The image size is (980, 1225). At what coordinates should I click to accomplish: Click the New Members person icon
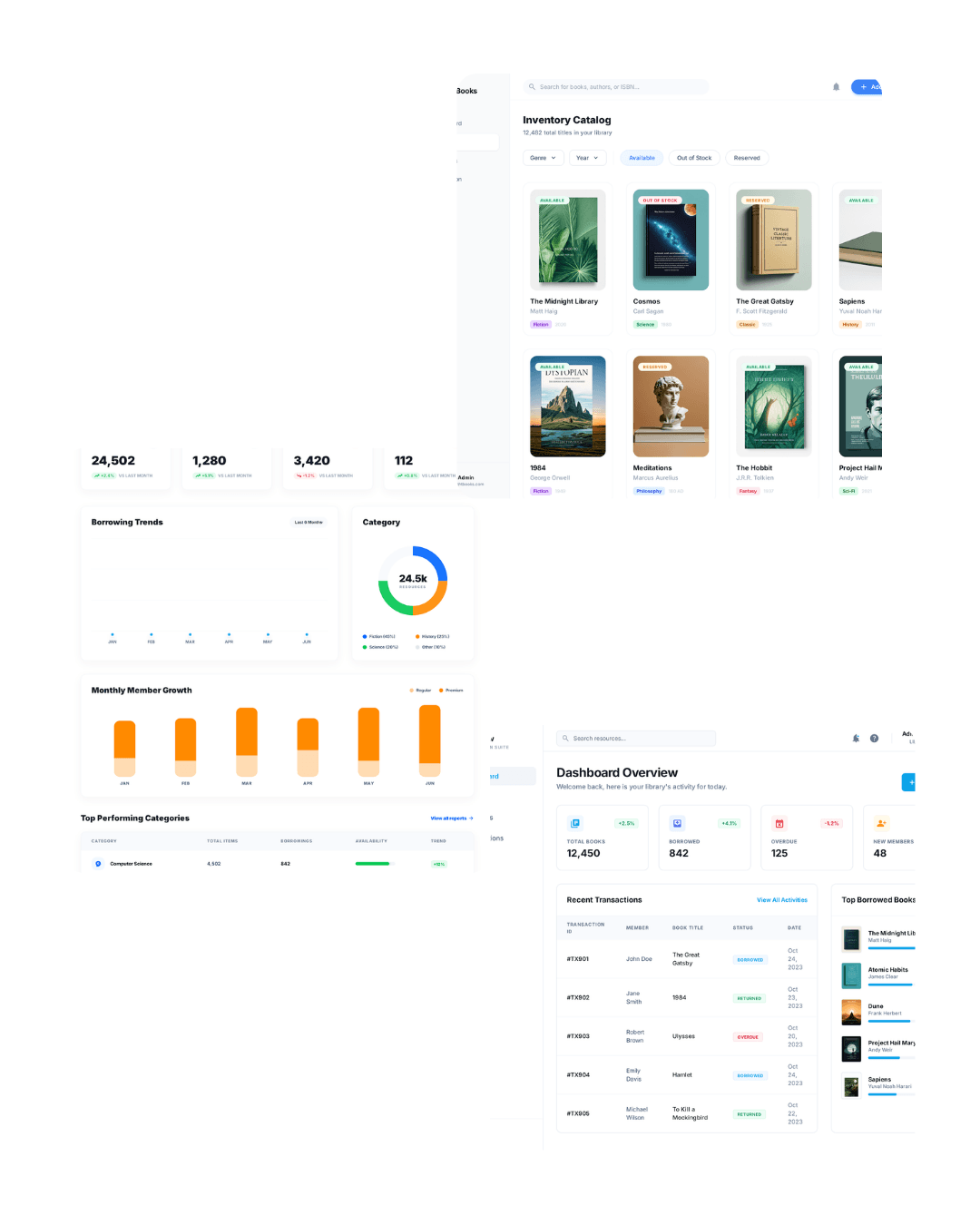coord(881,823)
